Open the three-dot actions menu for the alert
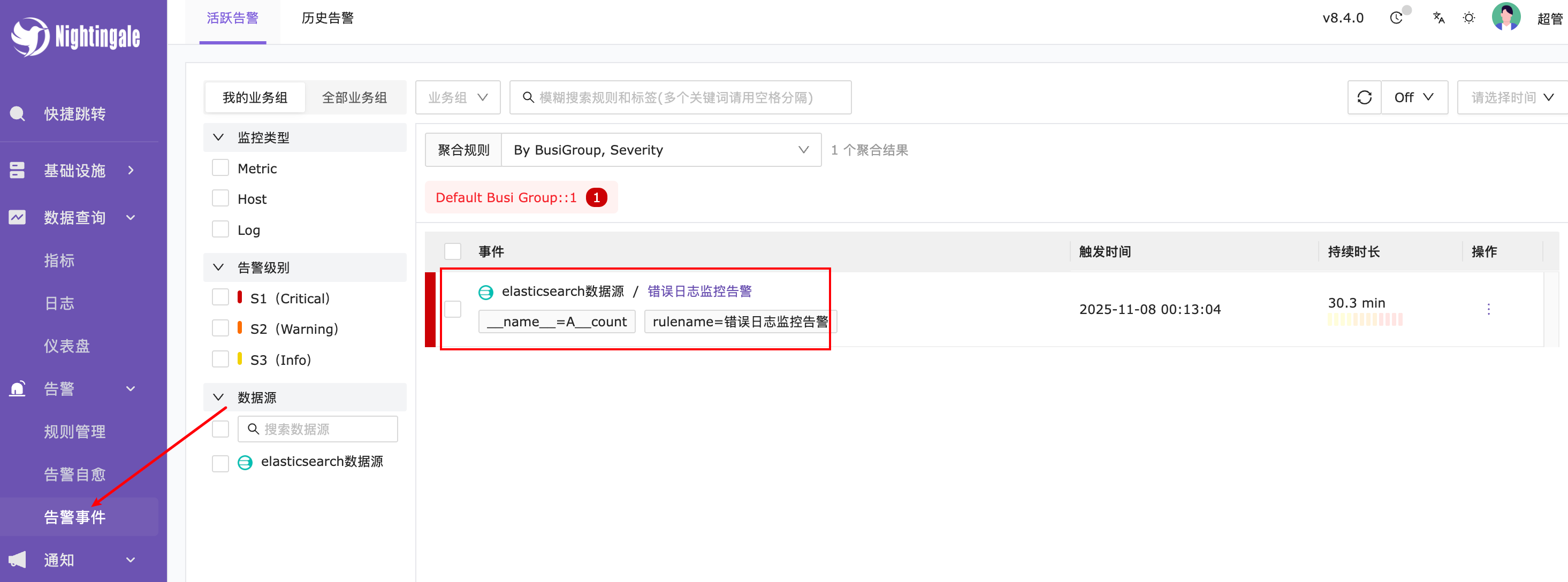 (1488, 309)
